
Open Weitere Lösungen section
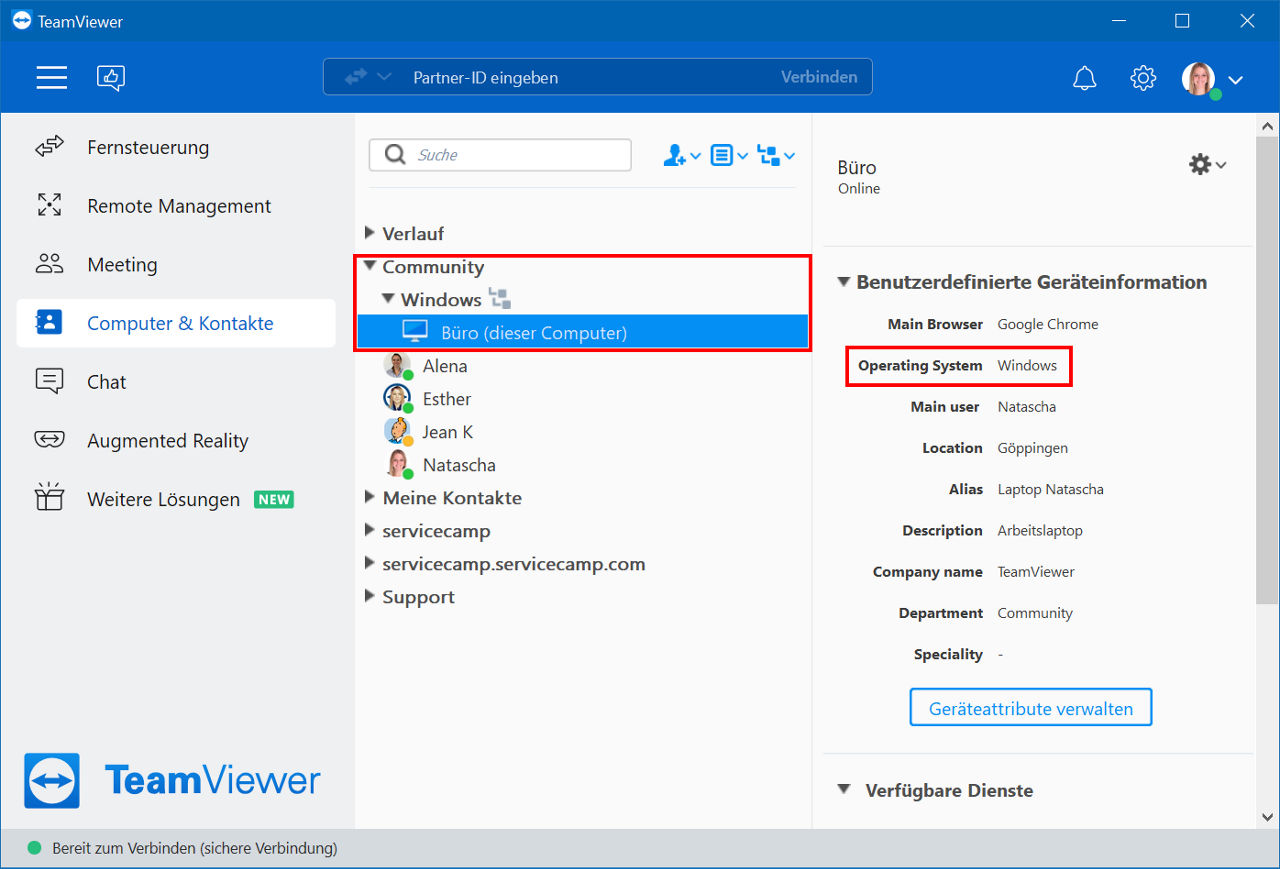pos(176,499)
